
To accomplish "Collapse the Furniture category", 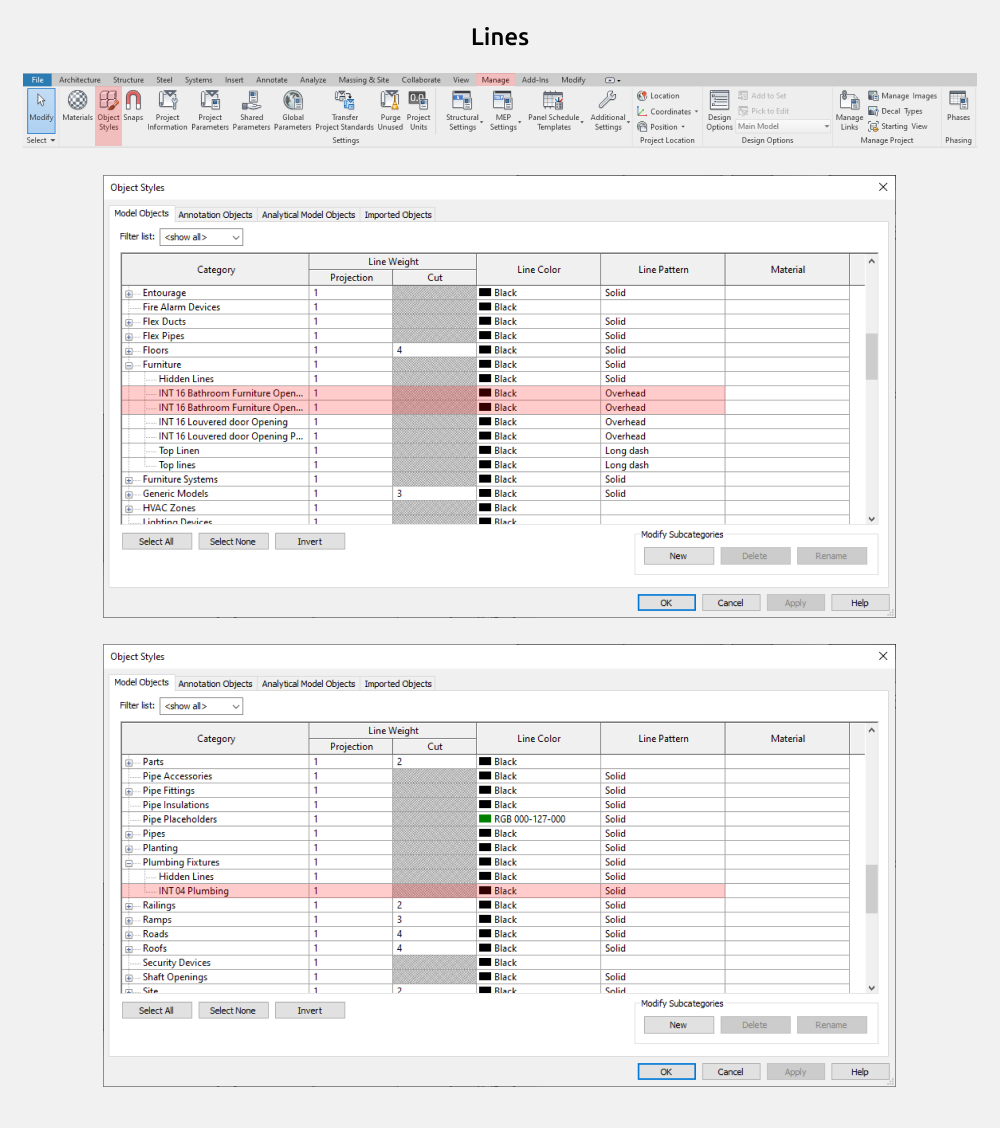I will click(129, 365).
